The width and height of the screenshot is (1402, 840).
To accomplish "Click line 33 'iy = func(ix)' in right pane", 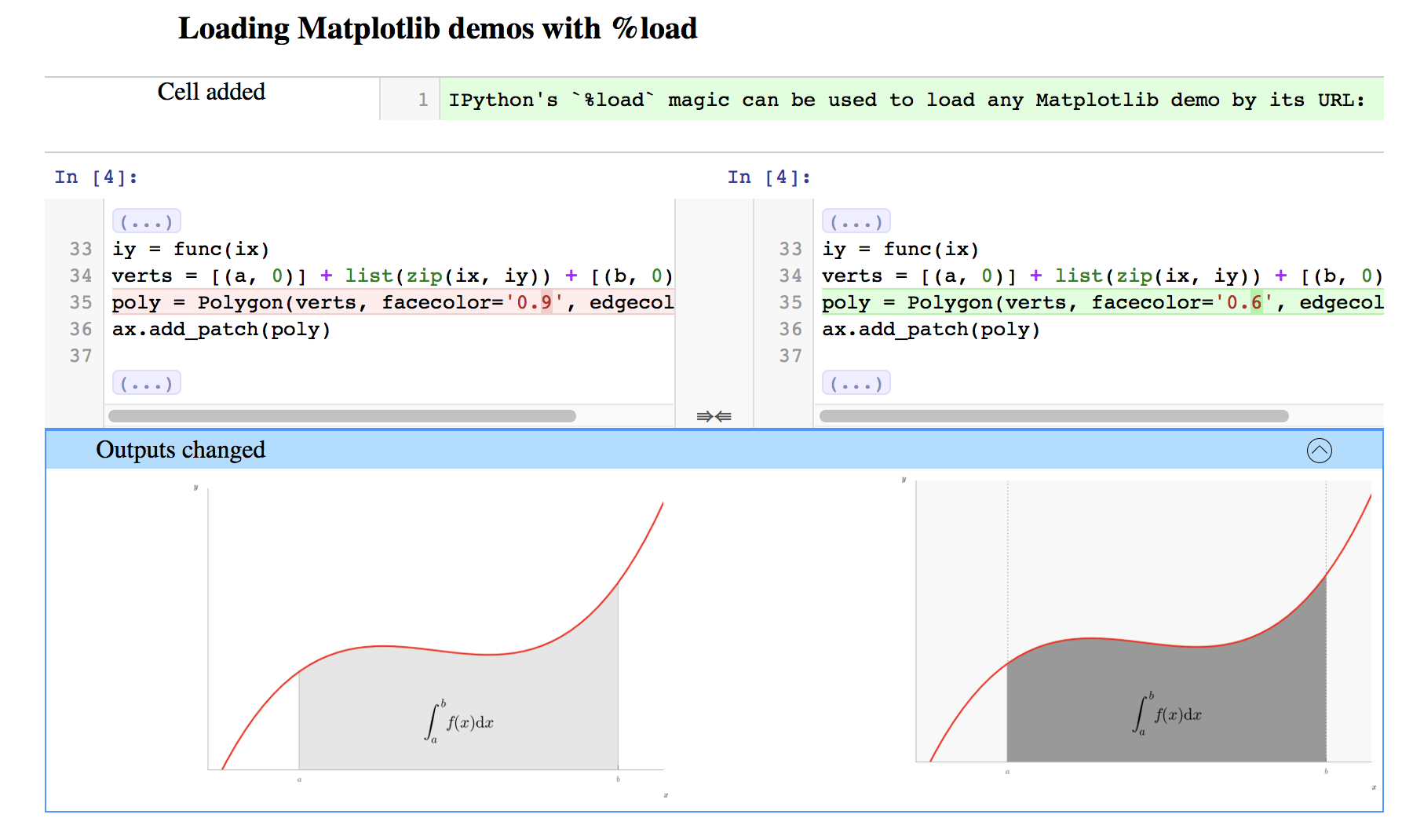I will pos(900,249).
